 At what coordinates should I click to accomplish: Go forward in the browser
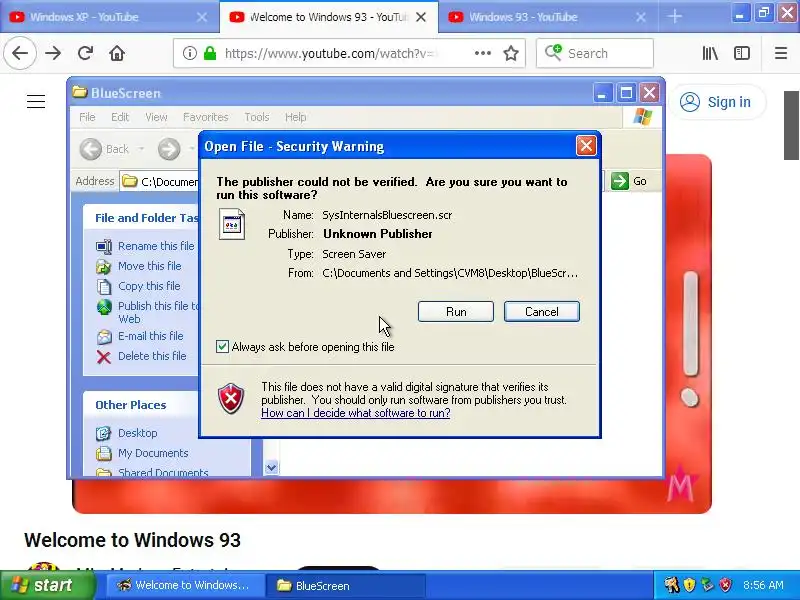[53, 53]
